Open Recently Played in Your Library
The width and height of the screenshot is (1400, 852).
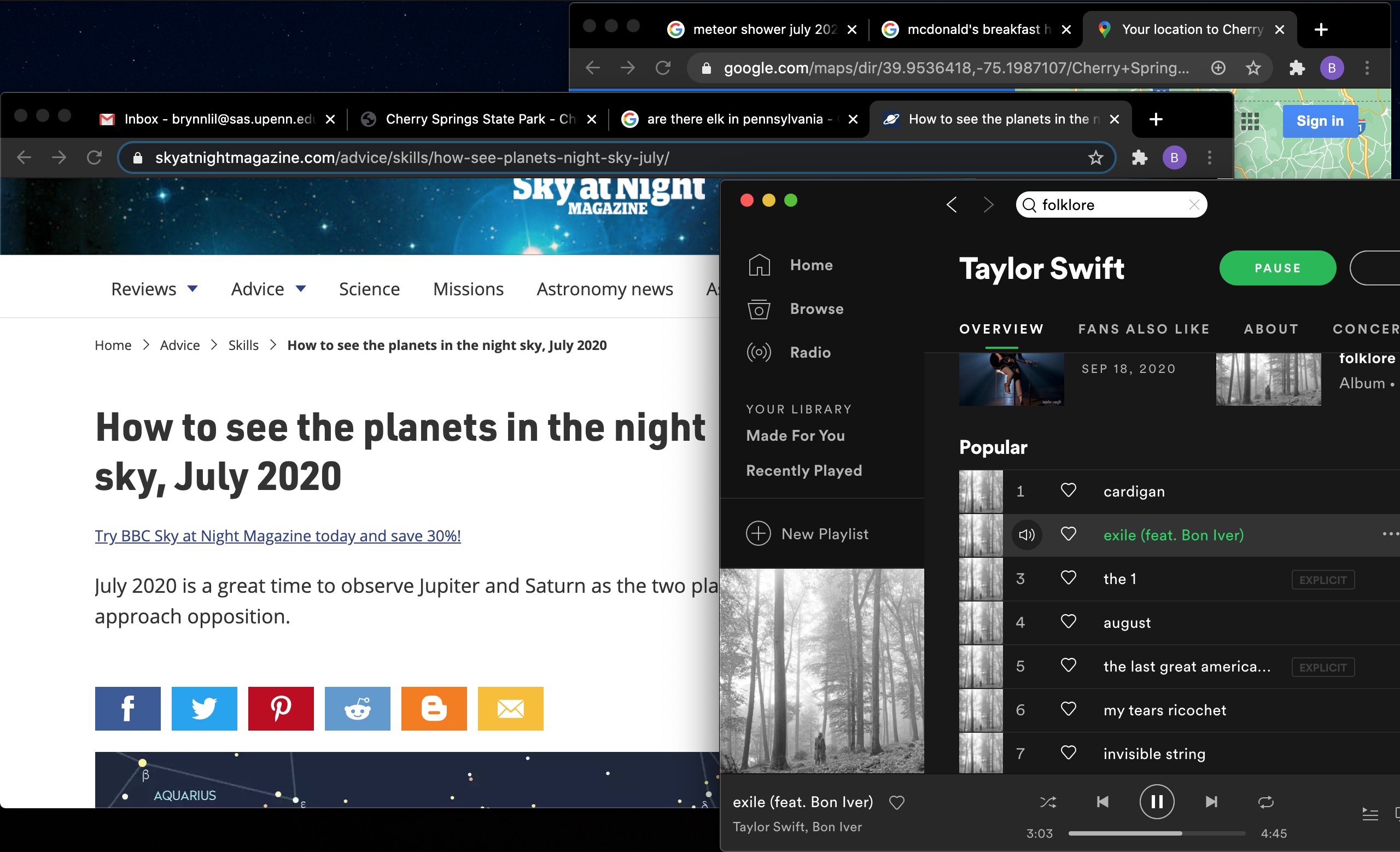pos(804,470)
